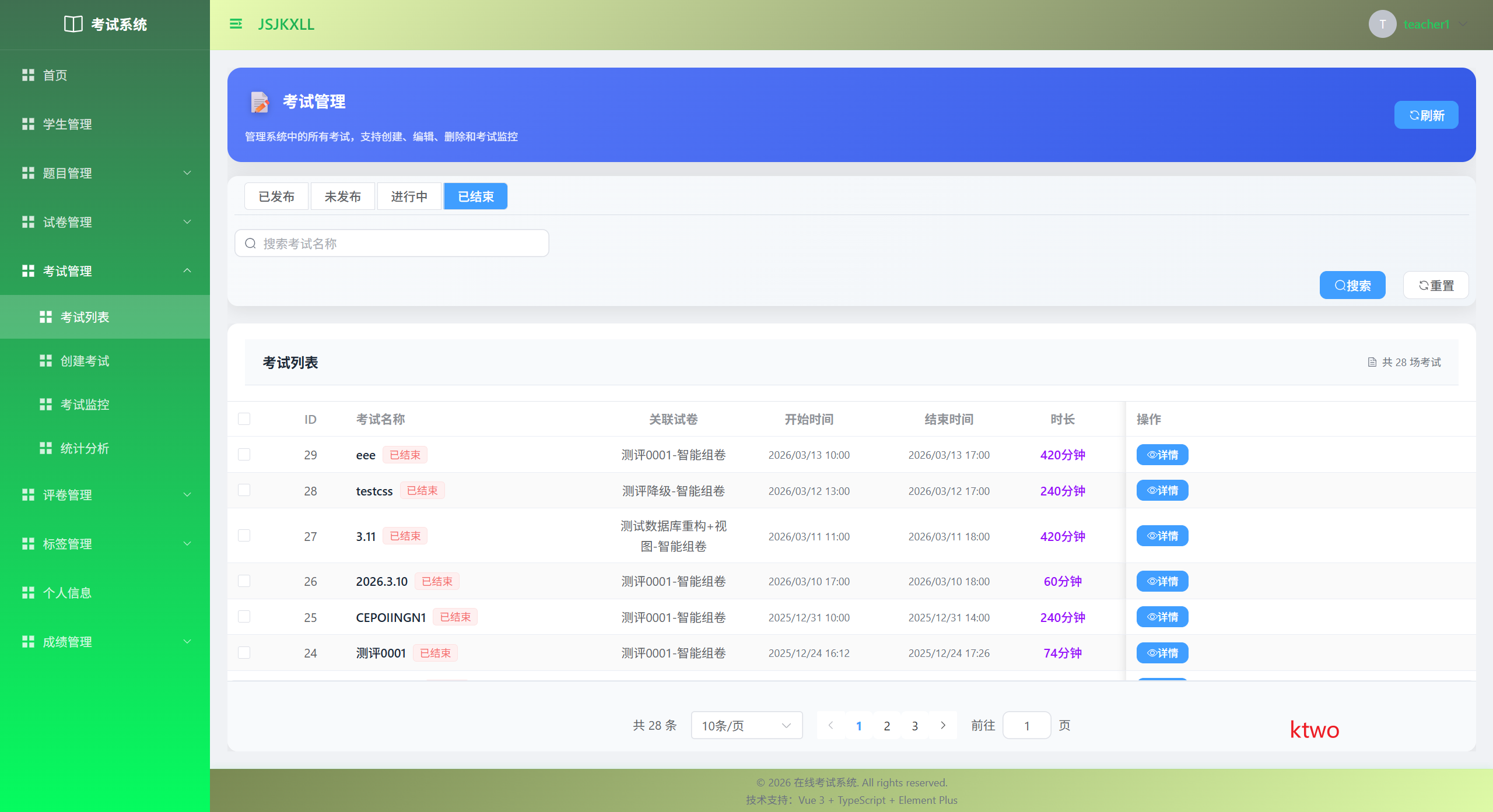Go to next page arrow
This screenshot has height=812, width=1493.
coord(942,725)
